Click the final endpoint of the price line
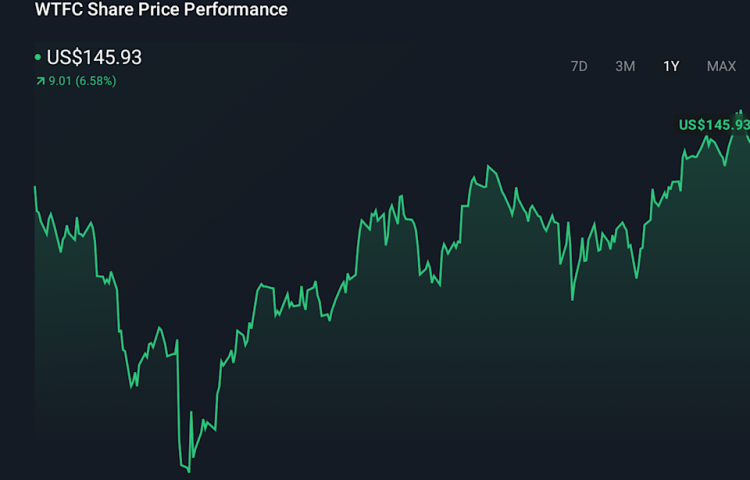Viewport: 750px width, 480px height. click(748, 136)
